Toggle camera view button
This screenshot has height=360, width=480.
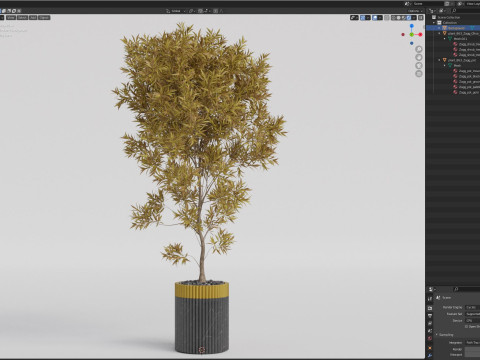click(x=419, y=65)
